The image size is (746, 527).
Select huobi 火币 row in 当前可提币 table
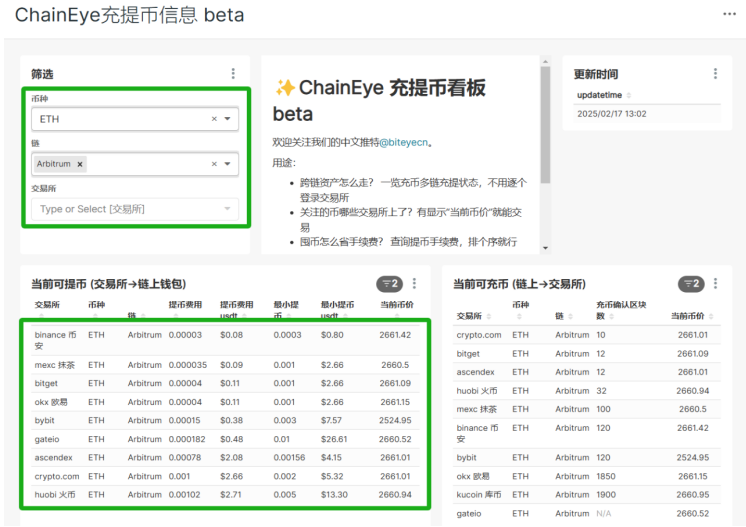226,495
